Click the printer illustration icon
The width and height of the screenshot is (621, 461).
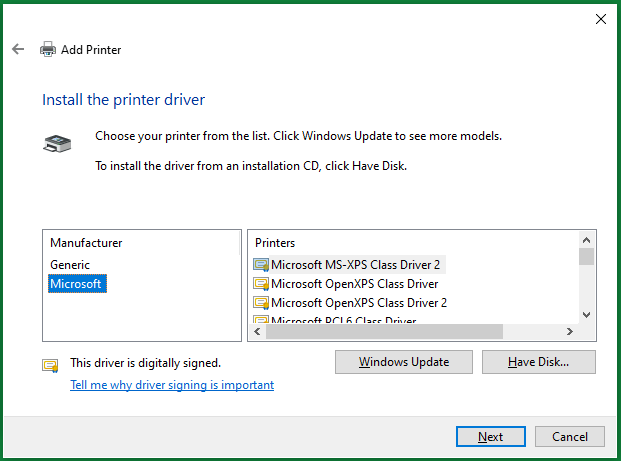tap(57, 143)
